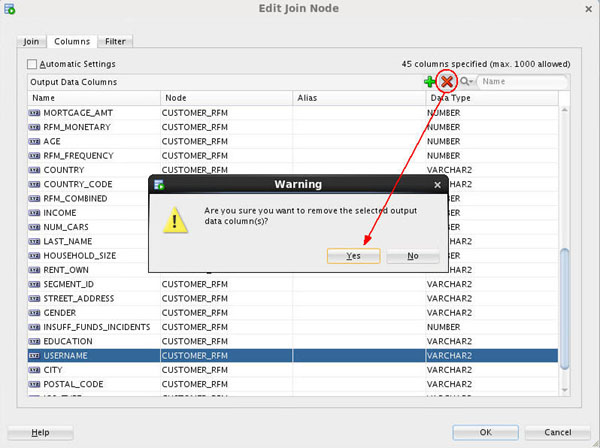Viewport: 600px width, 448px height.
Task: Select the SEGMENT_ID row name
Action: (68, 284)
